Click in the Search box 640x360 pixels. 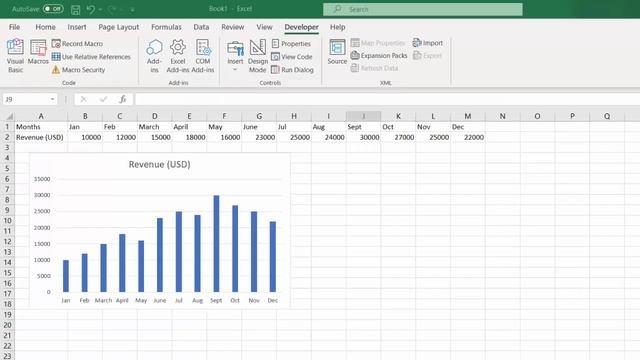(423, 9)
